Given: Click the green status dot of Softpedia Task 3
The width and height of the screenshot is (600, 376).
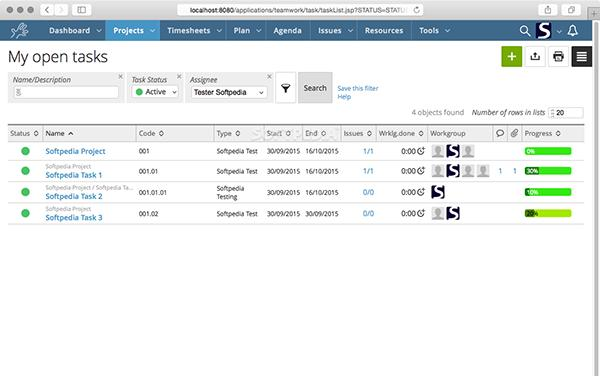Looking at the screenshot, I should tap(25, 213).
